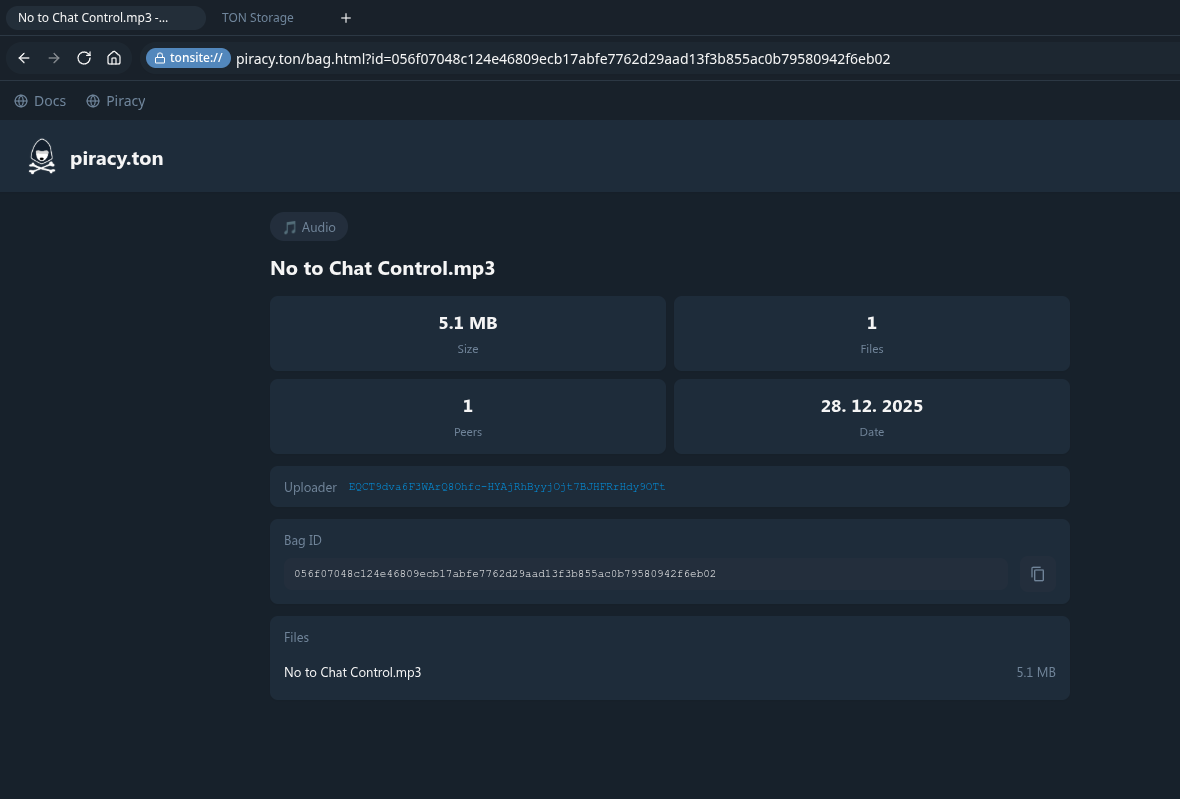Focus the URL address bar
Screen dimensions: 1180x799
[x=600, y=58]
